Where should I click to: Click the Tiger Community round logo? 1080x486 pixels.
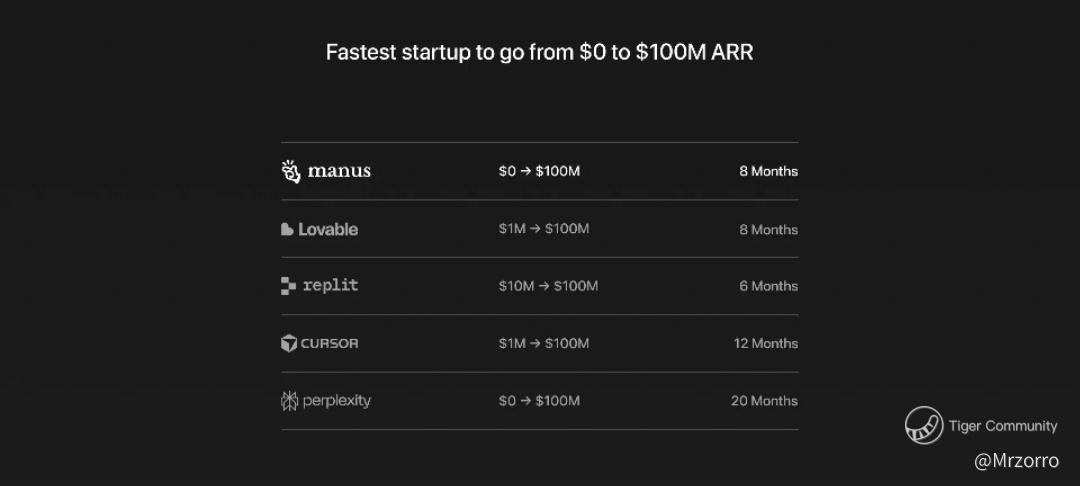923,426
